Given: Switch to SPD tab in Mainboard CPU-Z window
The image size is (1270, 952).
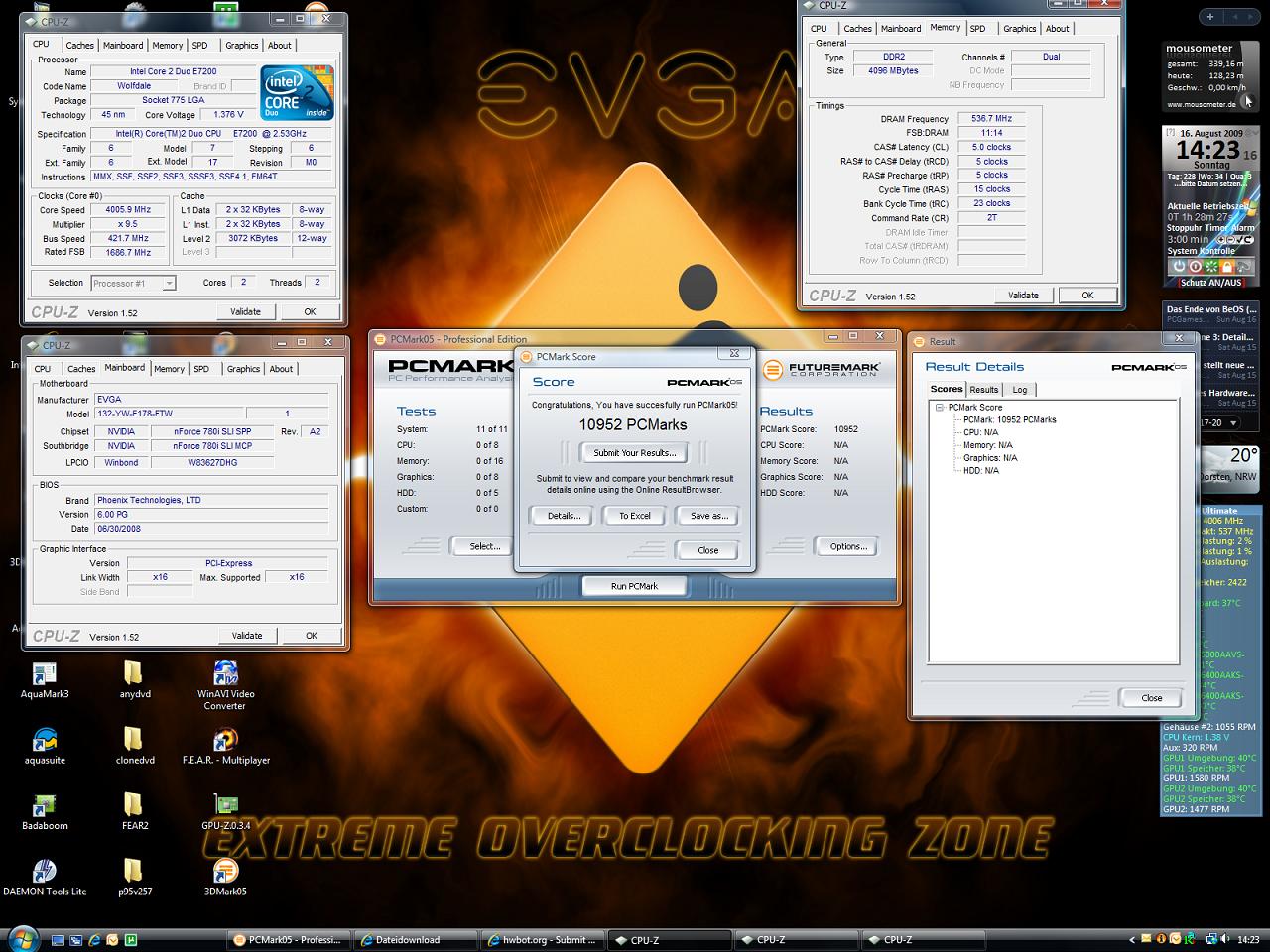Looking at the screenshot, I should pyautogui.click(x=201, y=369).
